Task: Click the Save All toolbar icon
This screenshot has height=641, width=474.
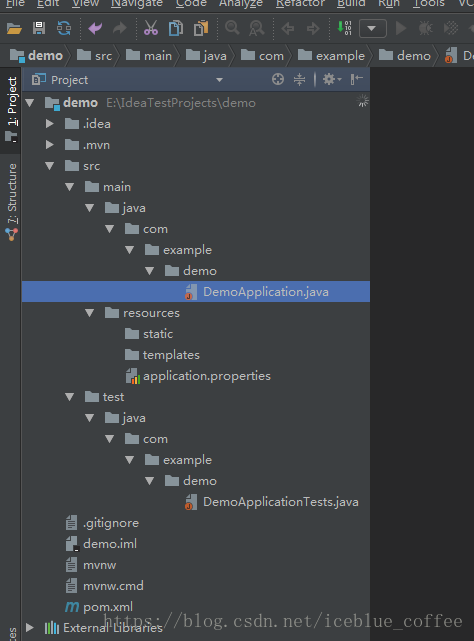Action: pos(39,28)
